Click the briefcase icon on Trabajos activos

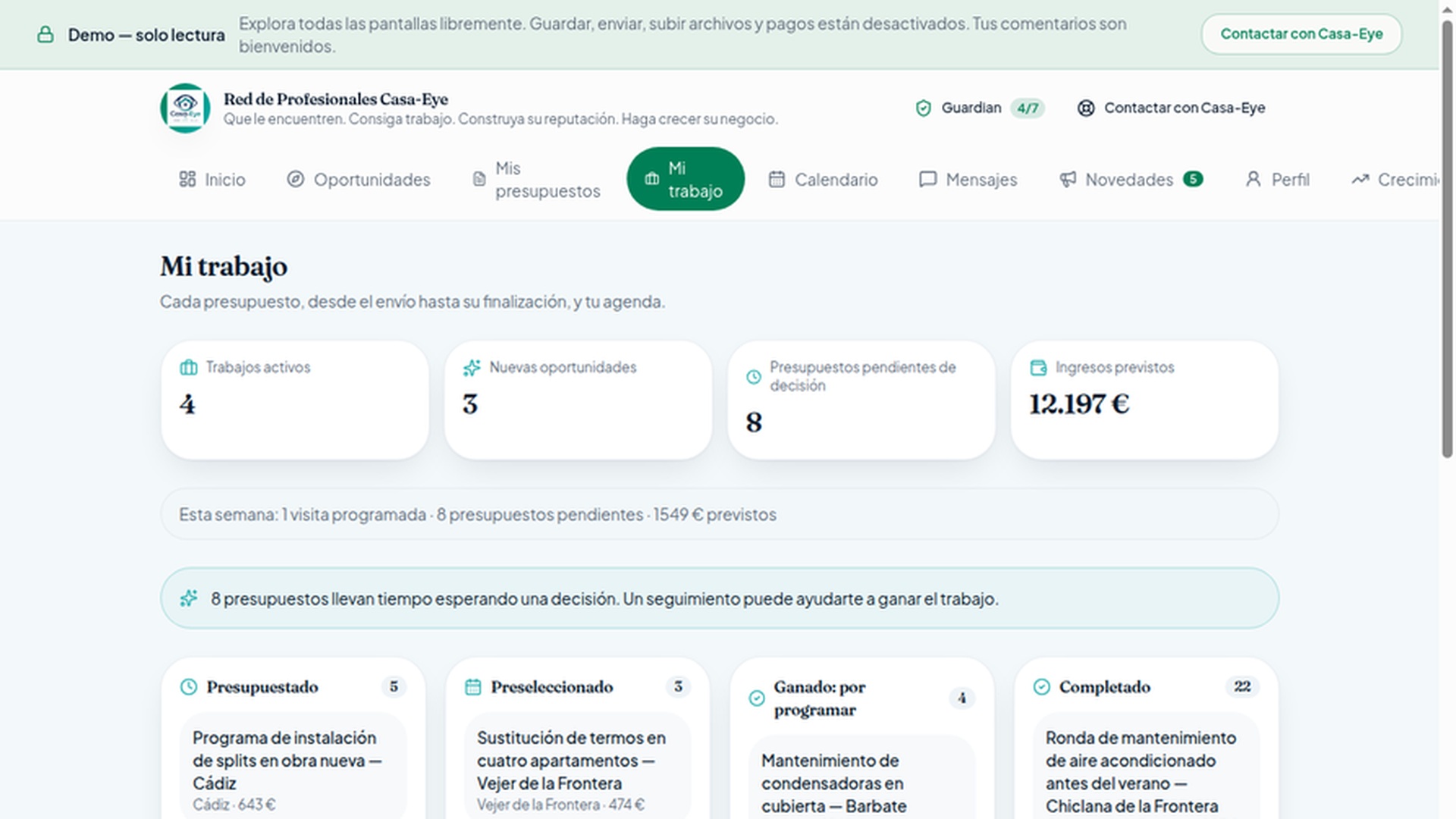pos(188,368)
